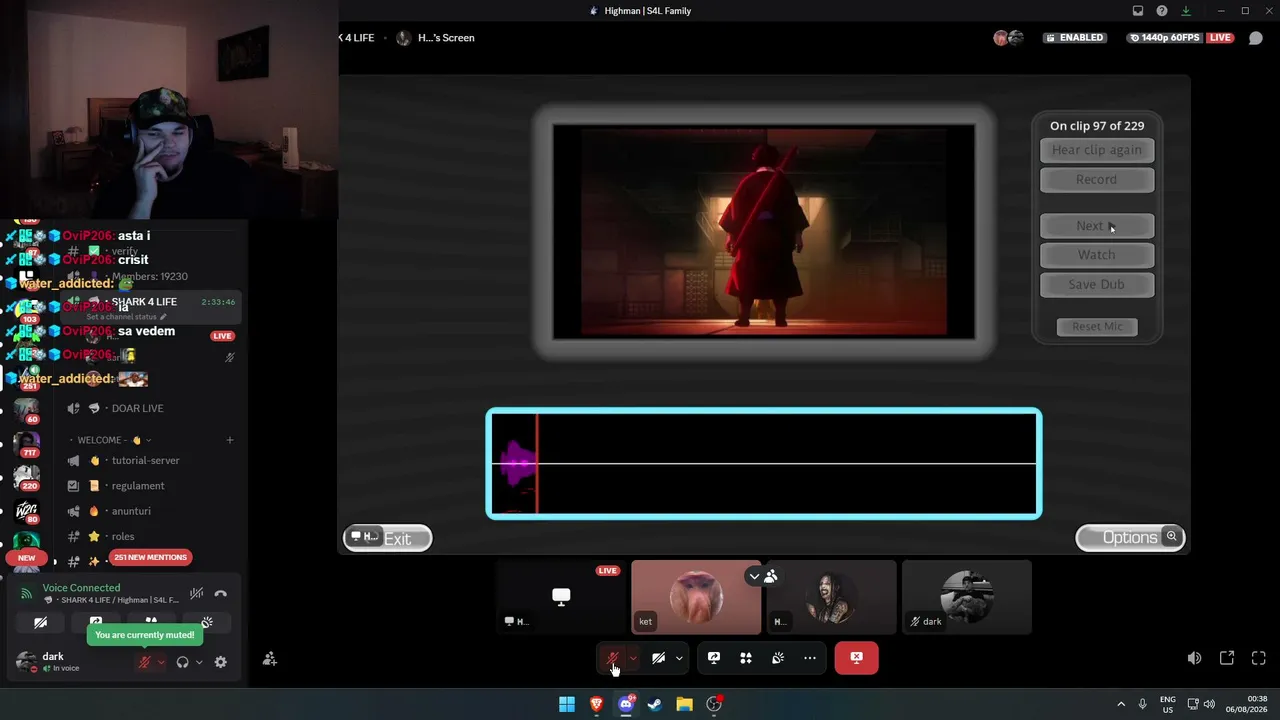The width and height of the screenshot is (1280, 720).
Task: Click the Record button in dubbing app
Action: coord(1097,180)
